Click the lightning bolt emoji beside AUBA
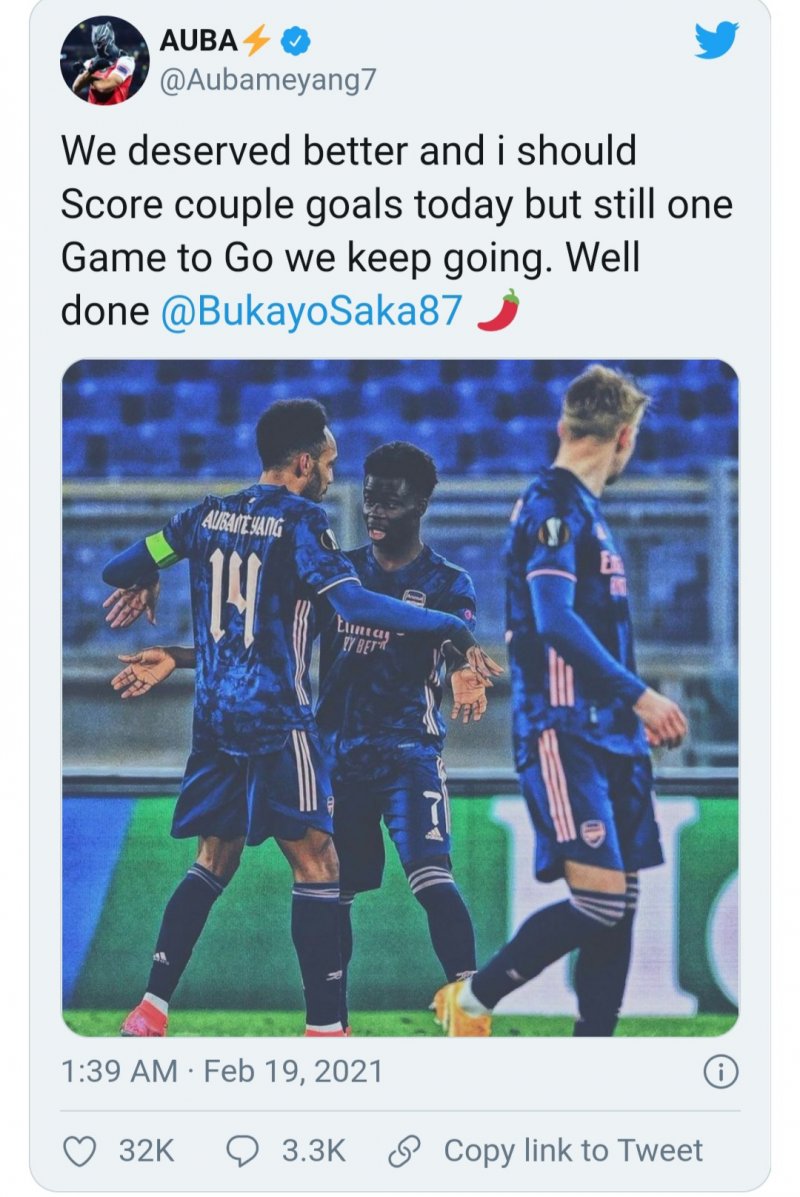The width and height of the screenshot is (800, 1197). click(x=256, y=40)
